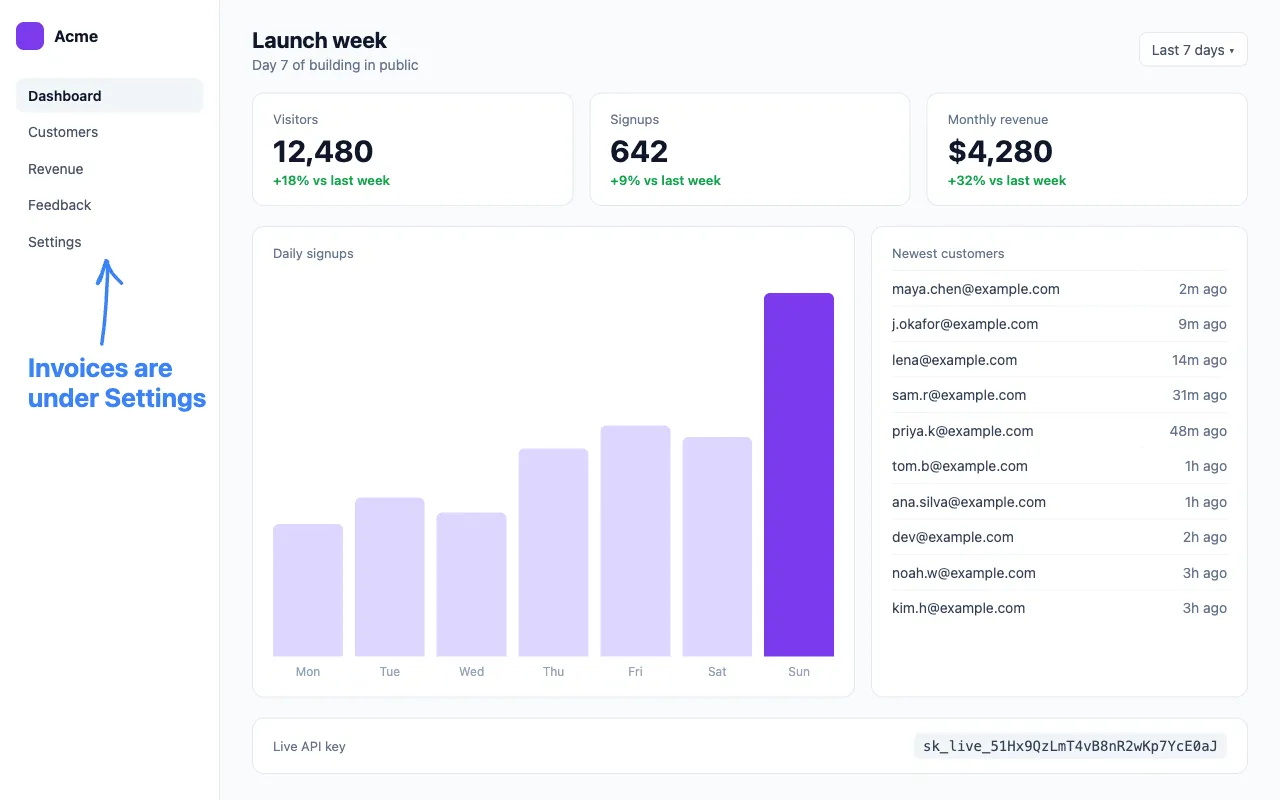
Task: Click the Signups stat card
Action: point(750,149)
